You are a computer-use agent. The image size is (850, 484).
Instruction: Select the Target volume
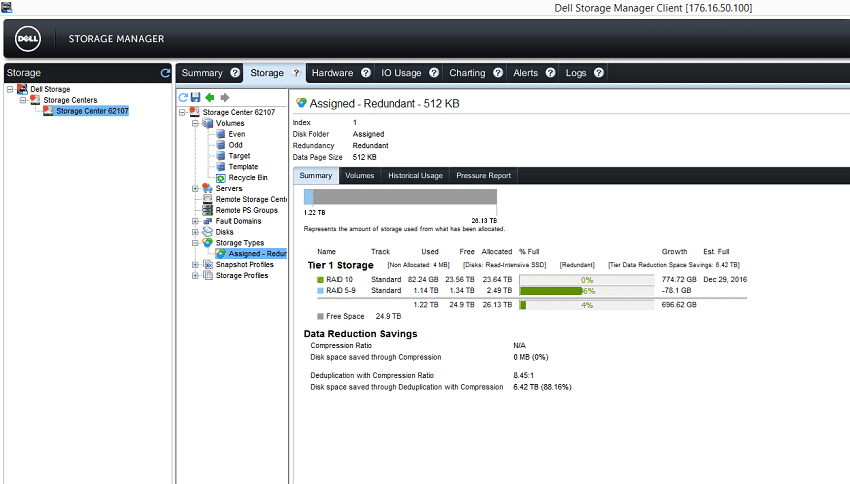point(239,156)
